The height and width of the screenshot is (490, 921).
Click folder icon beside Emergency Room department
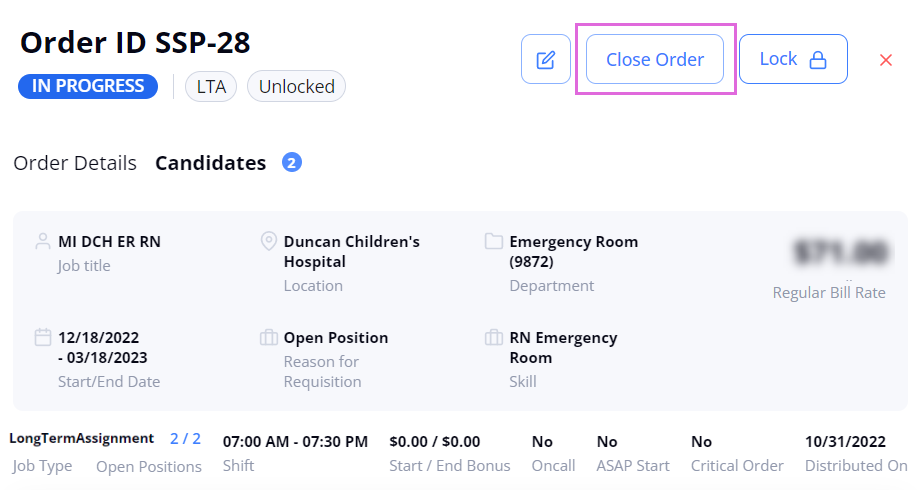pos(493,241)
